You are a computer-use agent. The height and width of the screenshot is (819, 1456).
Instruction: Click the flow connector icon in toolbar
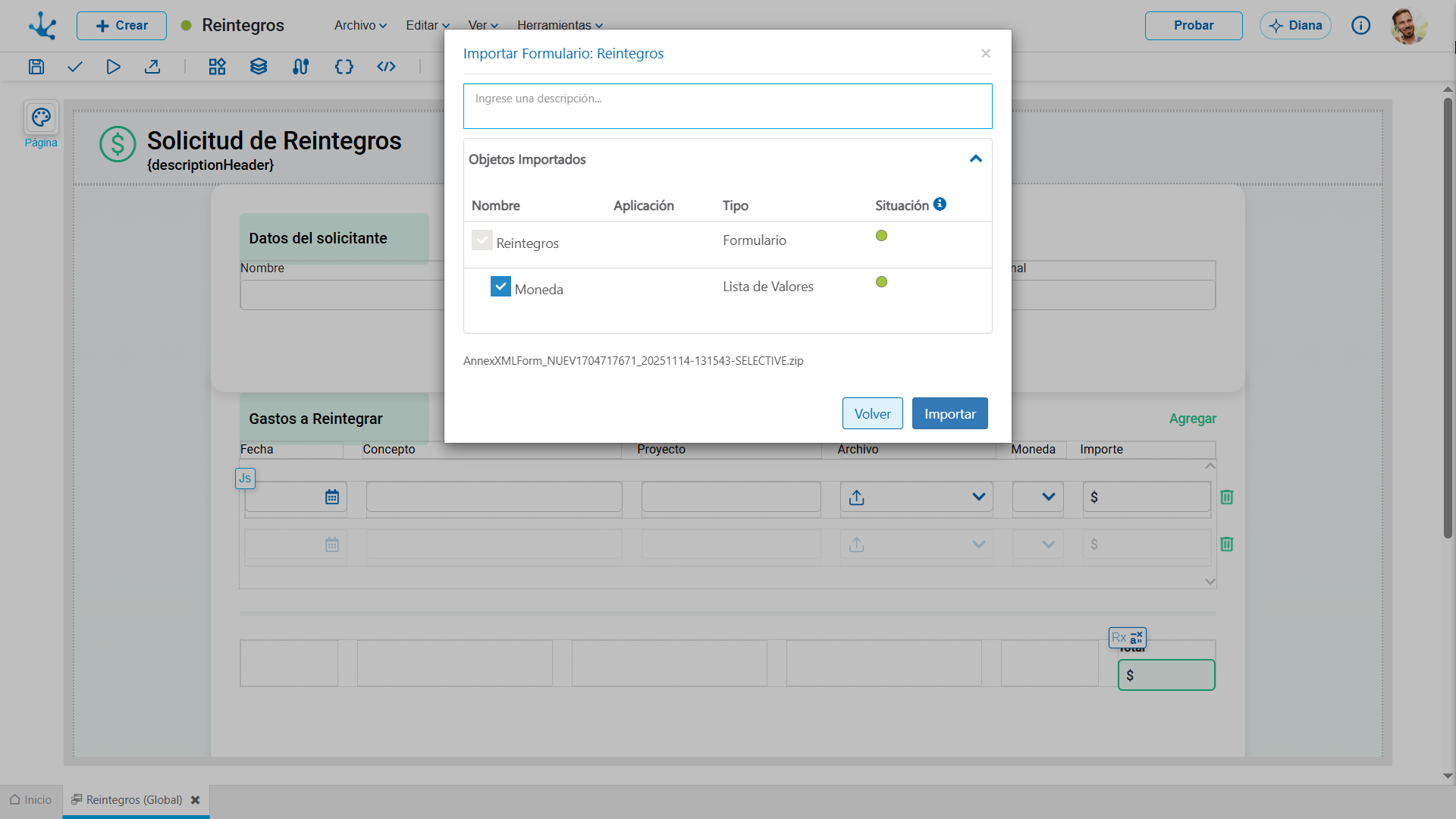(x=301, y=67)
